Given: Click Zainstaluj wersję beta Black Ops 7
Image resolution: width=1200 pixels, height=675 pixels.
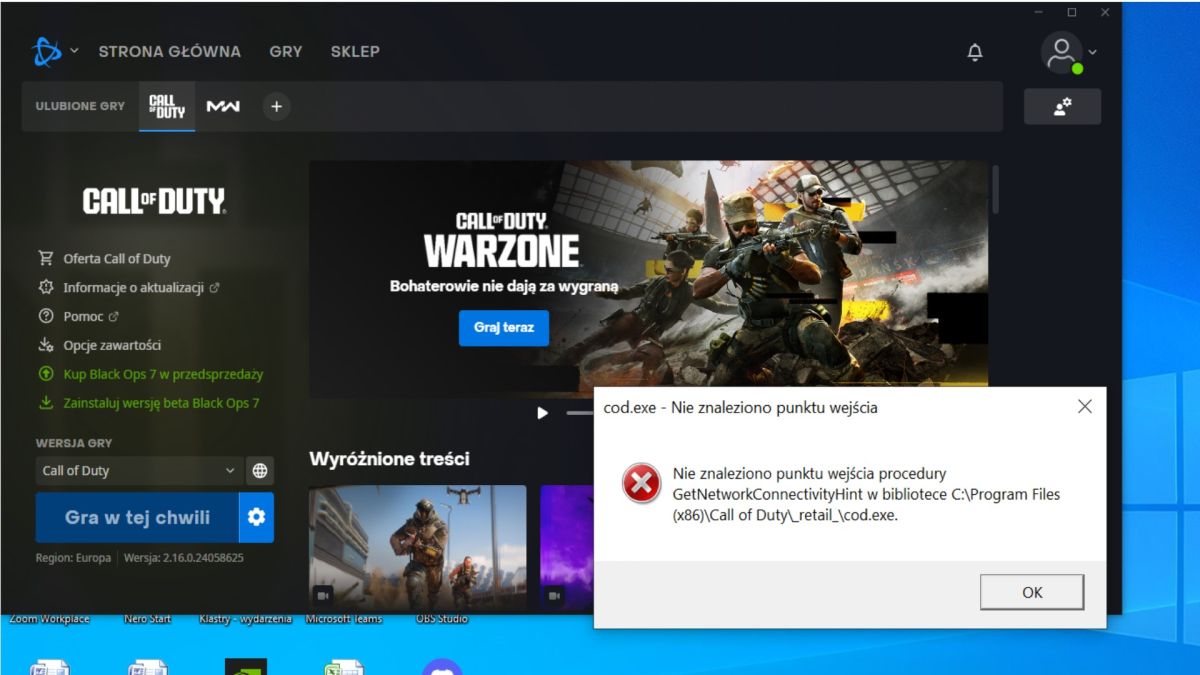Looking at the screenshot, I should 161,403.
